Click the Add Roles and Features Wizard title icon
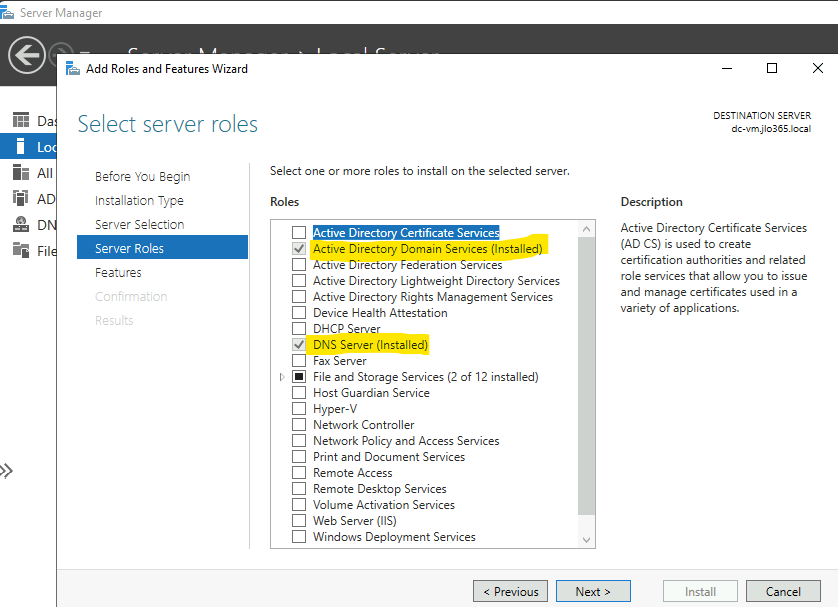Screen dimensions: 838x607 coord(73,69)
